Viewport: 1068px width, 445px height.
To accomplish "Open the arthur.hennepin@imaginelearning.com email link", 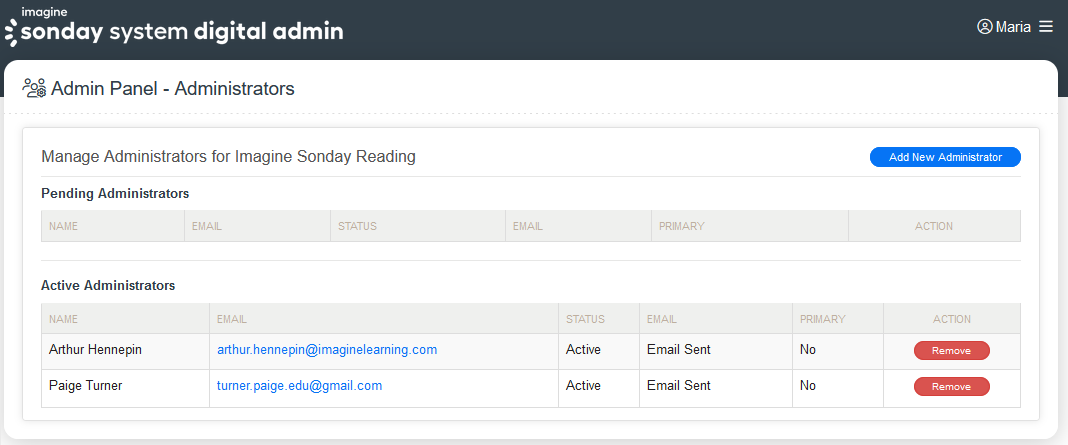I will point(327,350).
